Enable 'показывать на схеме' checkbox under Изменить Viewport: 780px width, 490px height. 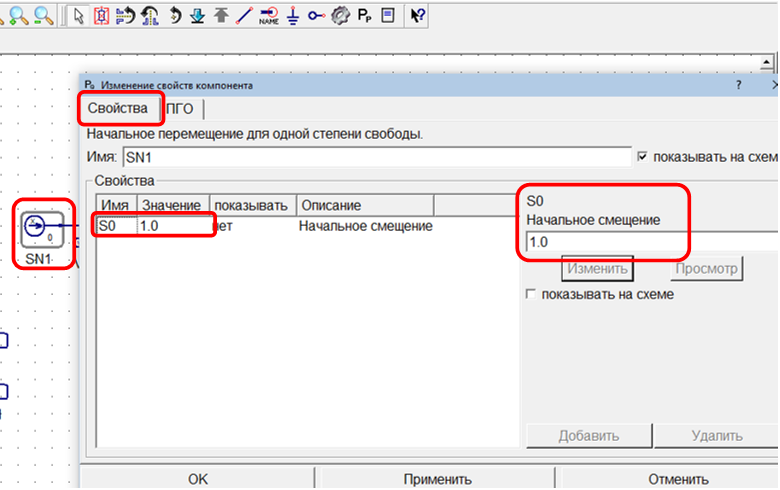[531, 294]
